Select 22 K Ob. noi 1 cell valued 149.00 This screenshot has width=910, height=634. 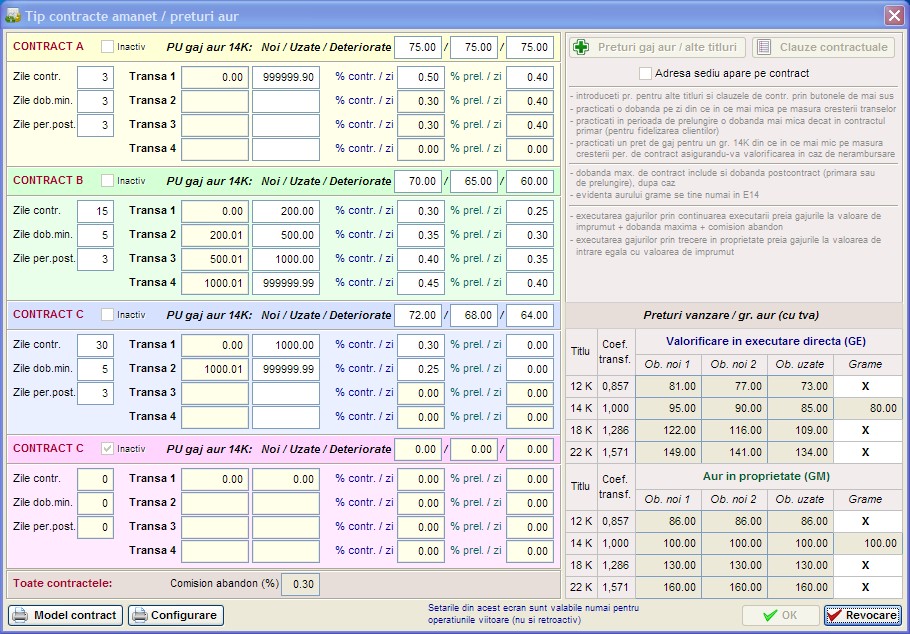point(669,452)
